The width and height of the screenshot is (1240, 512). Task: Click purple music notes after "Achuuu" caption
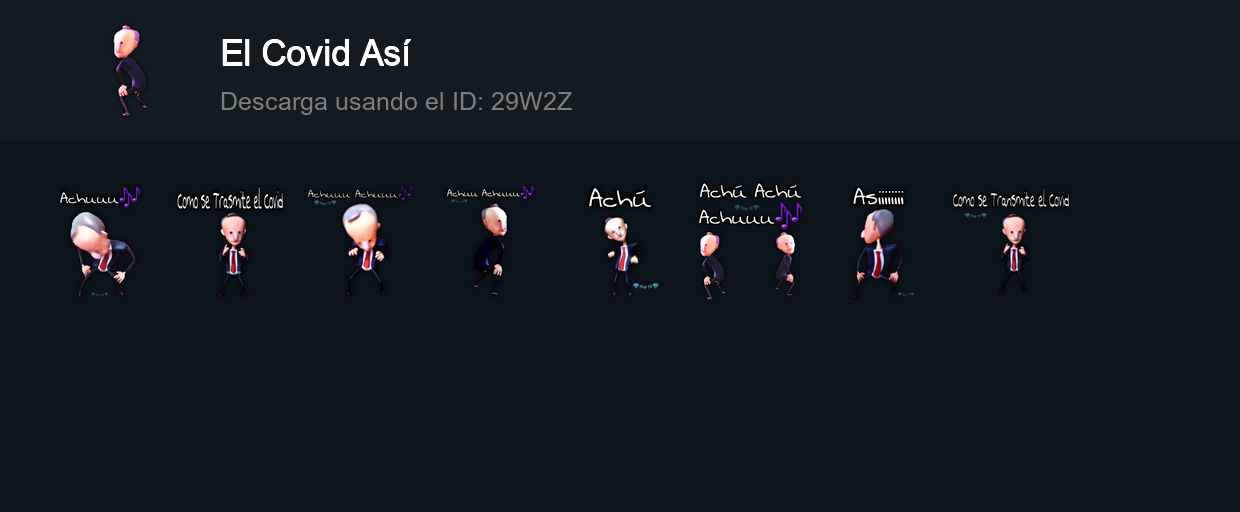pos(789,214)
